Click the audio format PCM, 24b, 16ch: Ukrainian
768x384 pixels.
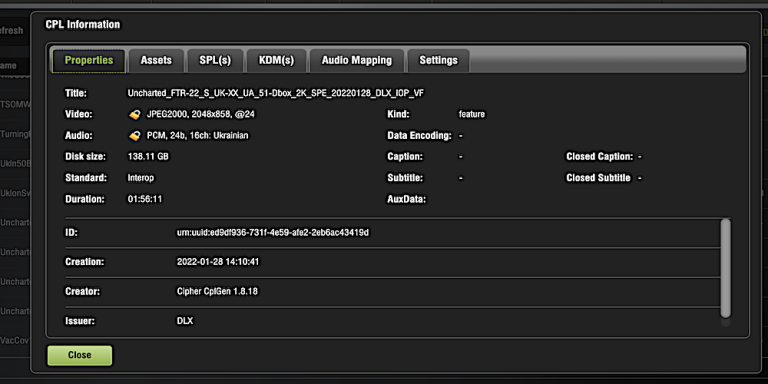point(197,136)
